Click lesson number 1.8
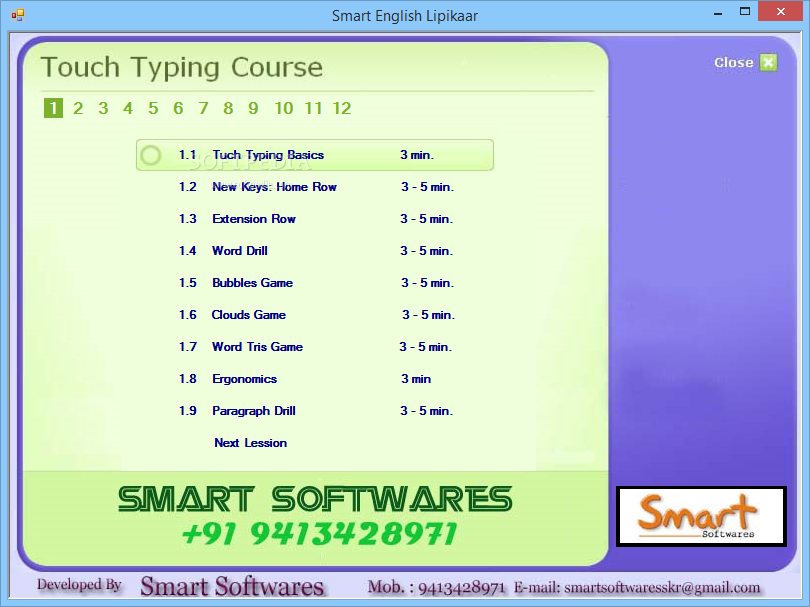The image size is (810, 607). coord(188,379)
